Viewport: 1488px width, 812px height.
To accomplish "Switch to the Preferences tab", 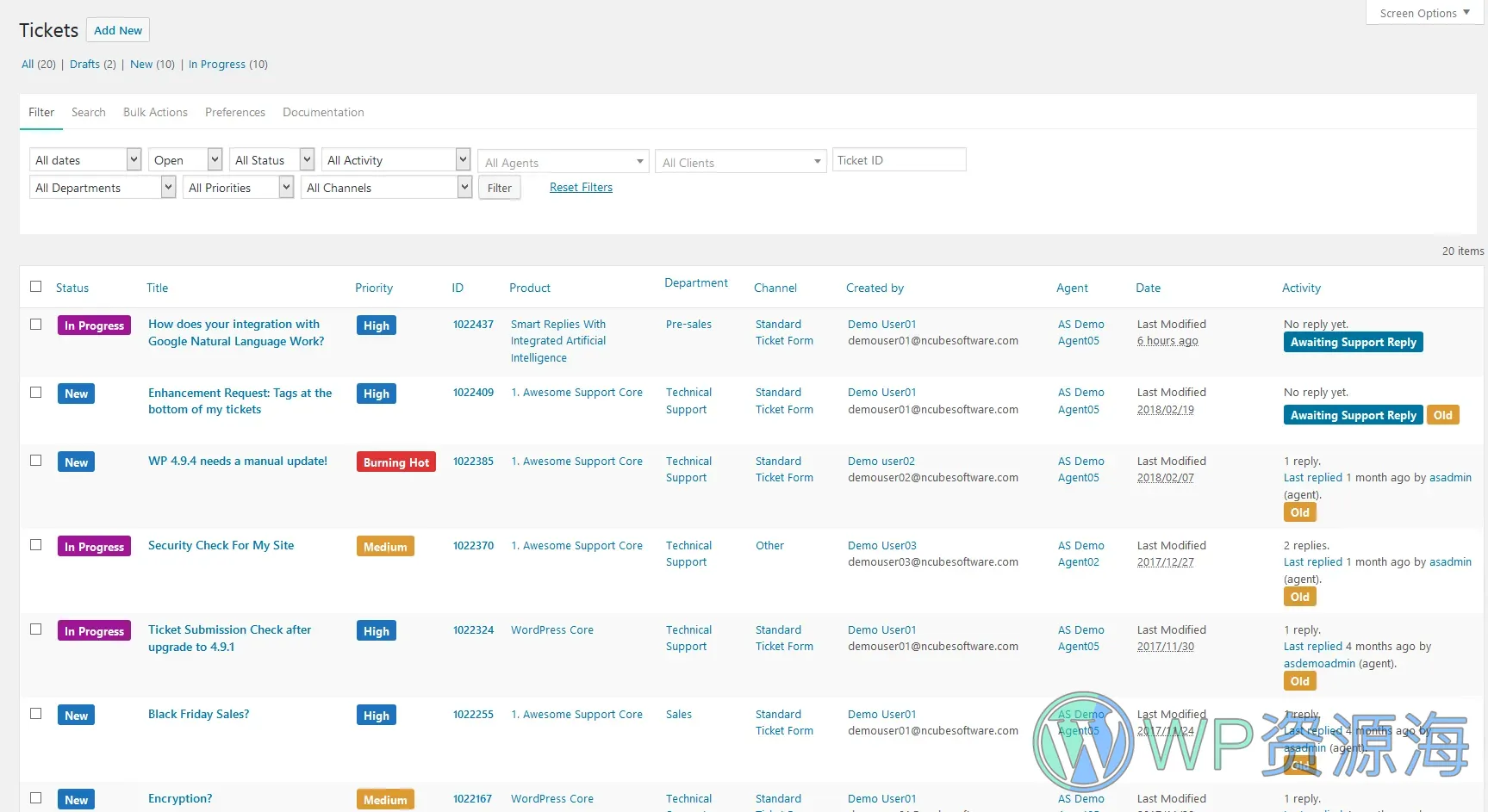I will (234, 112).
